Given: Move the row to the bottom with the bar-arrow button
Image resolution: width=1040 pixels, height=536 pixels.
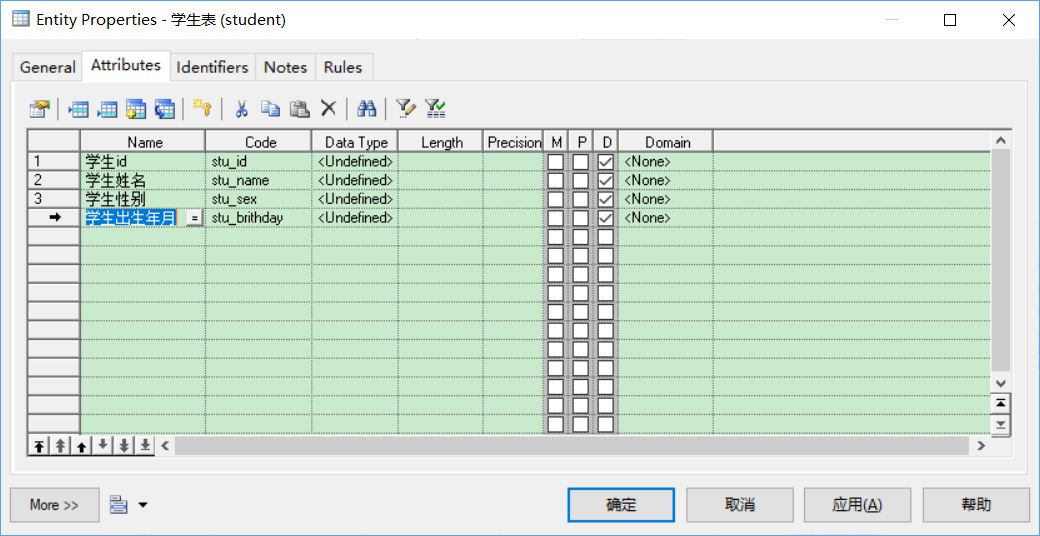Looking at the screenshot, I should coord(145,446).
